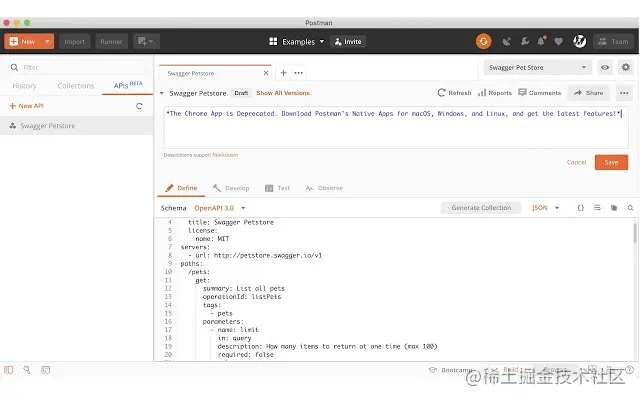Screen dimensions: 640x400
Task: Click the orange New button
Action: click(x=23, y=41)
